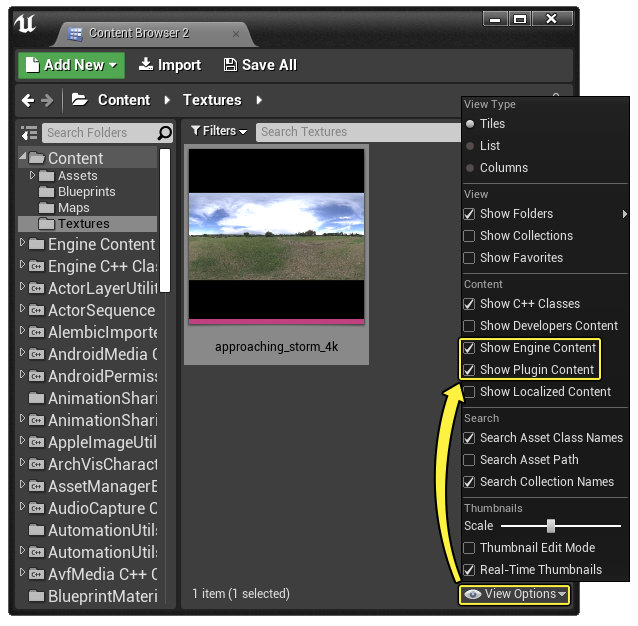This screenshot has height=626, width=638.
Task: Adjust the thumbnail Scale slider handle
Action: click(x=551, y=526)
